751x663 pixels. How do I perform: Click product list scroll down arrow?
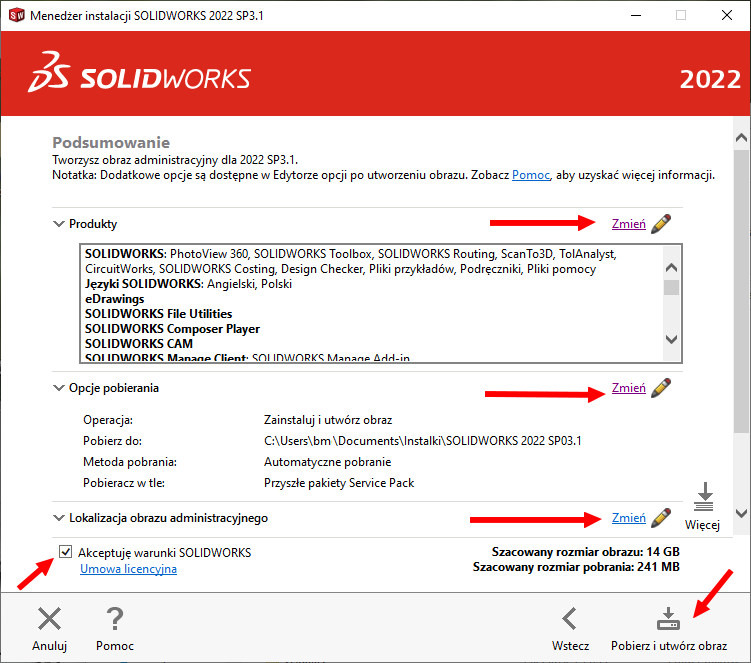(x=671, y=339)
